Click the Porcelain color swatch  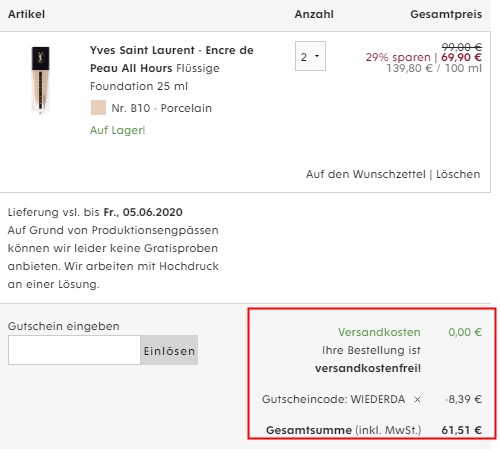[98, 108]
